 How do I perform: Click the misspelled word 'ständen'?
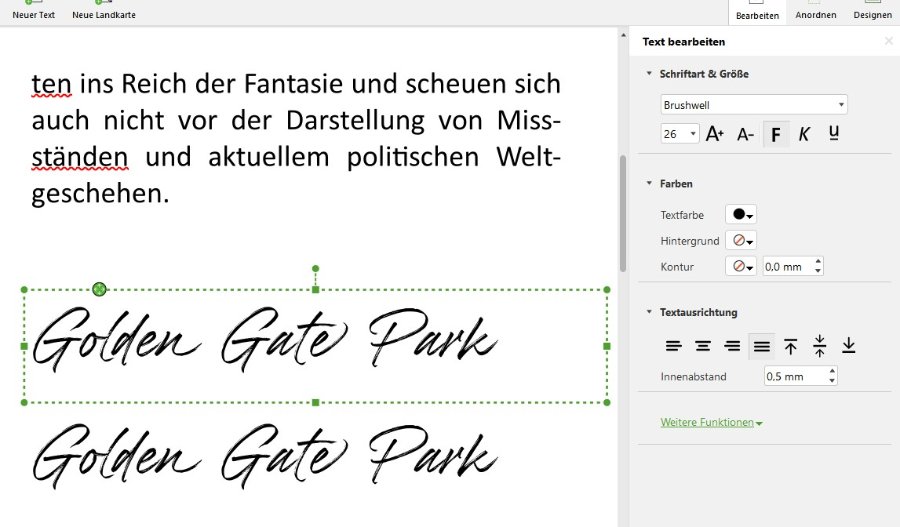pos(79,157)
